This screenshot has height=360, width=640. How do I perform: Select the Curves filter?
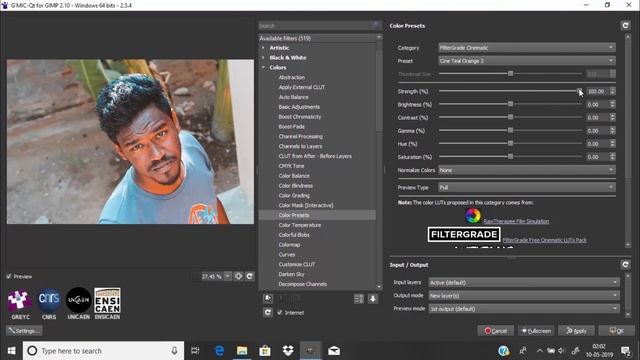pos(287,254)
